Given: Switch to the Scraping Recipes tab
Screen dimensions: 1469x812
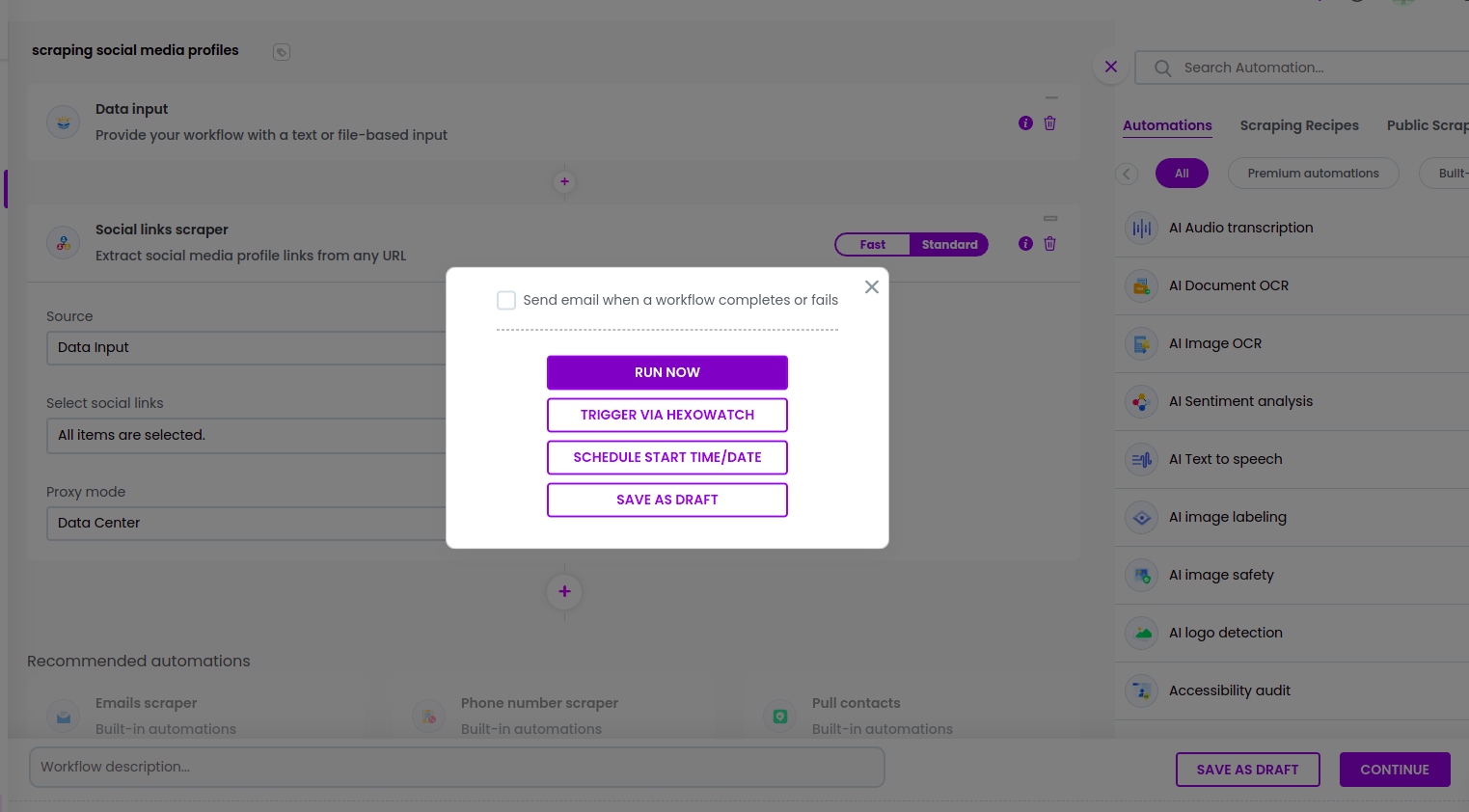Looking at the screenshot, I should pos(1299,125).
